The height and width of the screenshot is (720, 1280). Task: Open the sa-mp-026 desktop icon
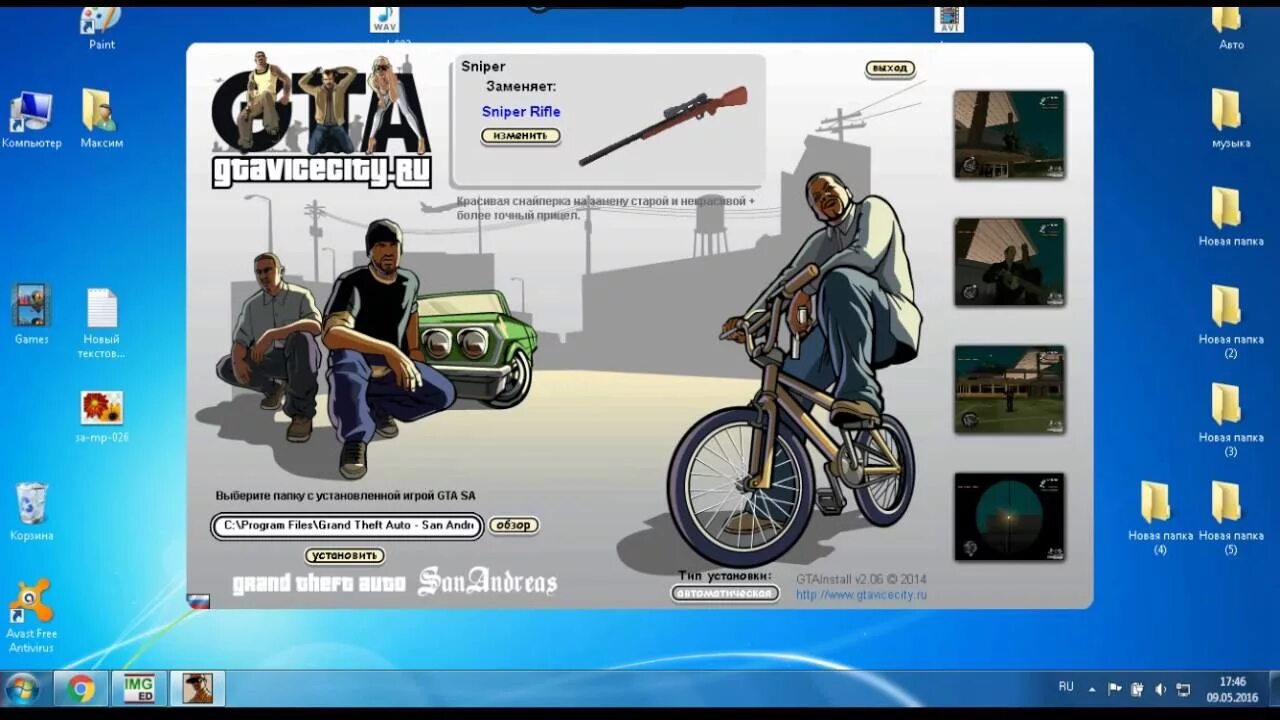click(101, 417)
